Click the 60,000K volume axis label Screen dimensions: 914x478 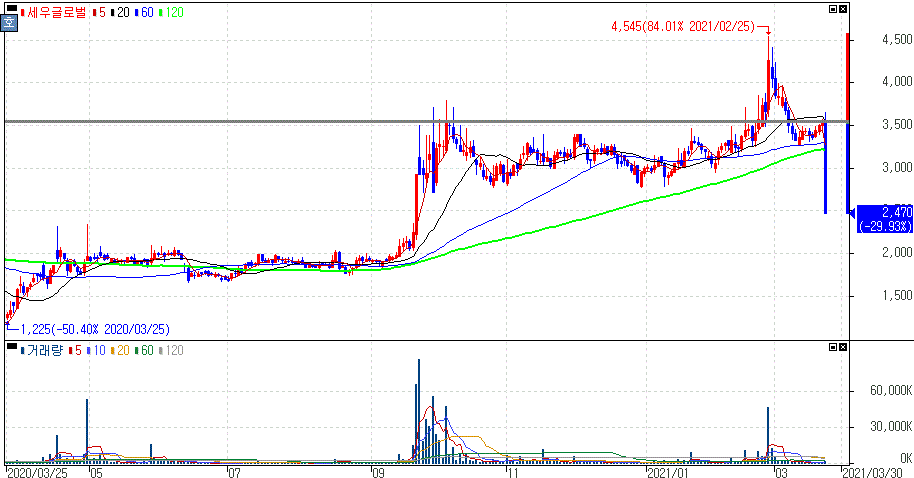coord(891,390)
